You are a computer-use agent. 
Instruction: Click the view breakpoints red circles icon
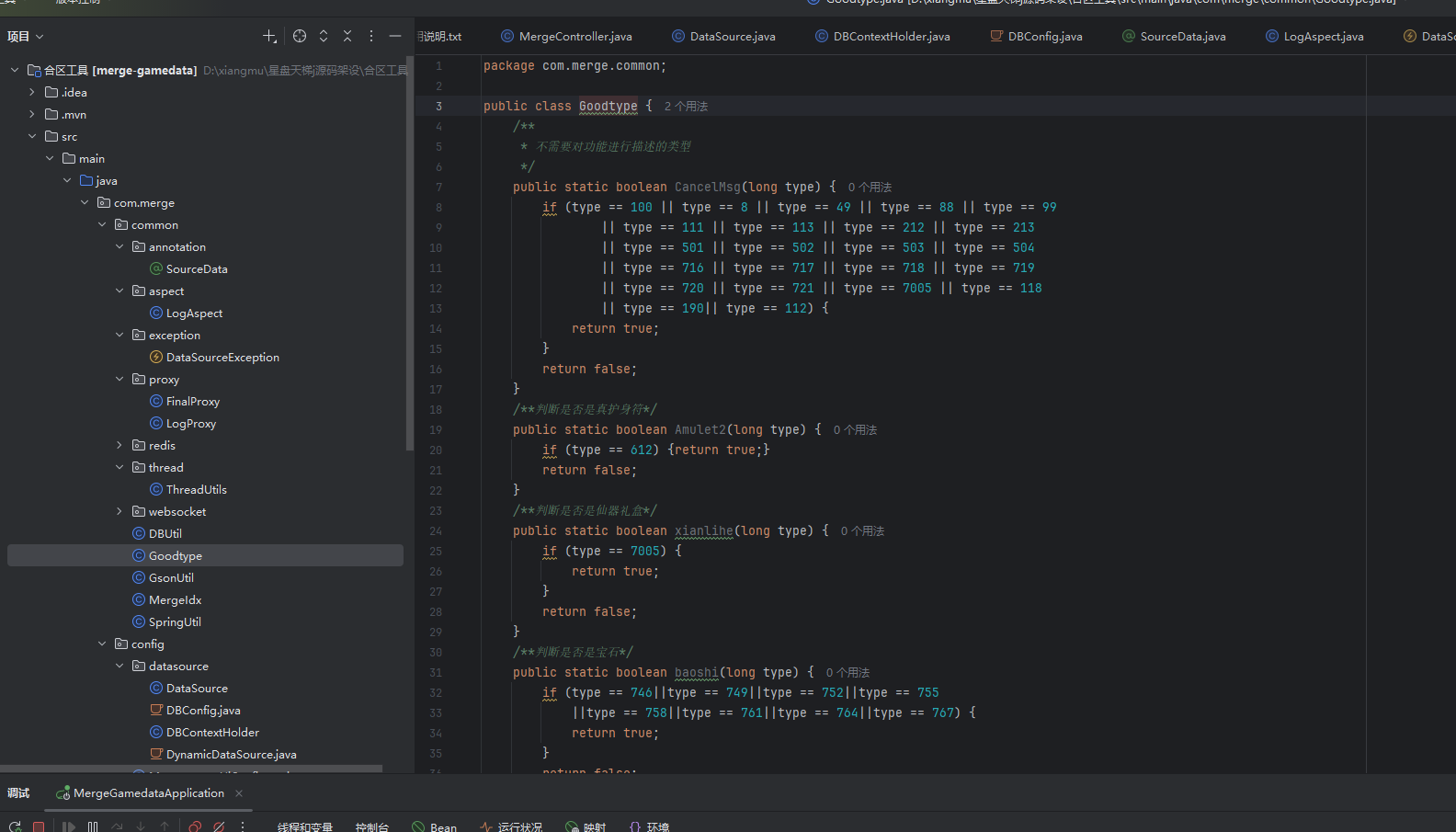195,826
